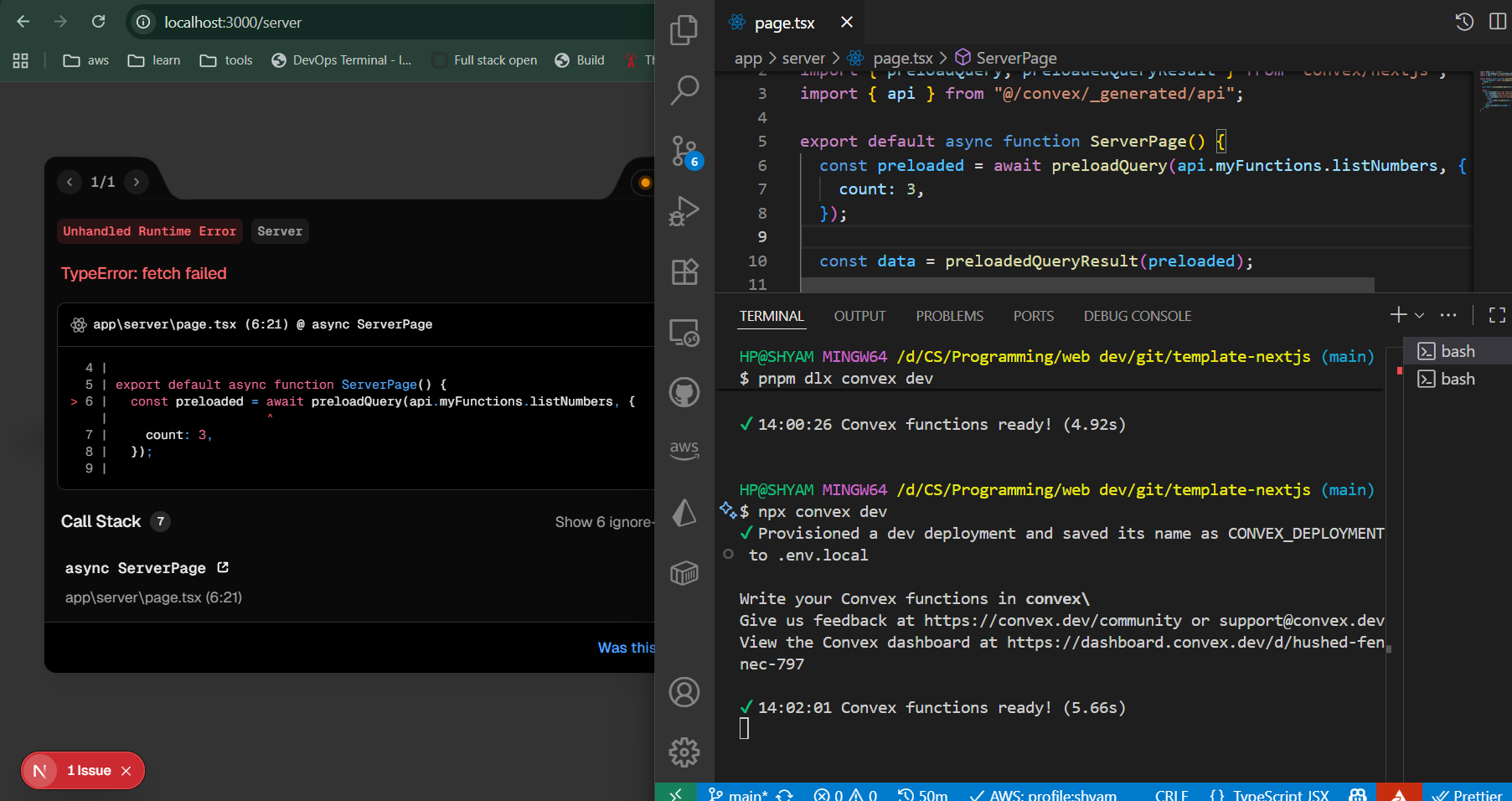Open the Search view in activity bar
1512x801 pixels.
coord(684,90)
